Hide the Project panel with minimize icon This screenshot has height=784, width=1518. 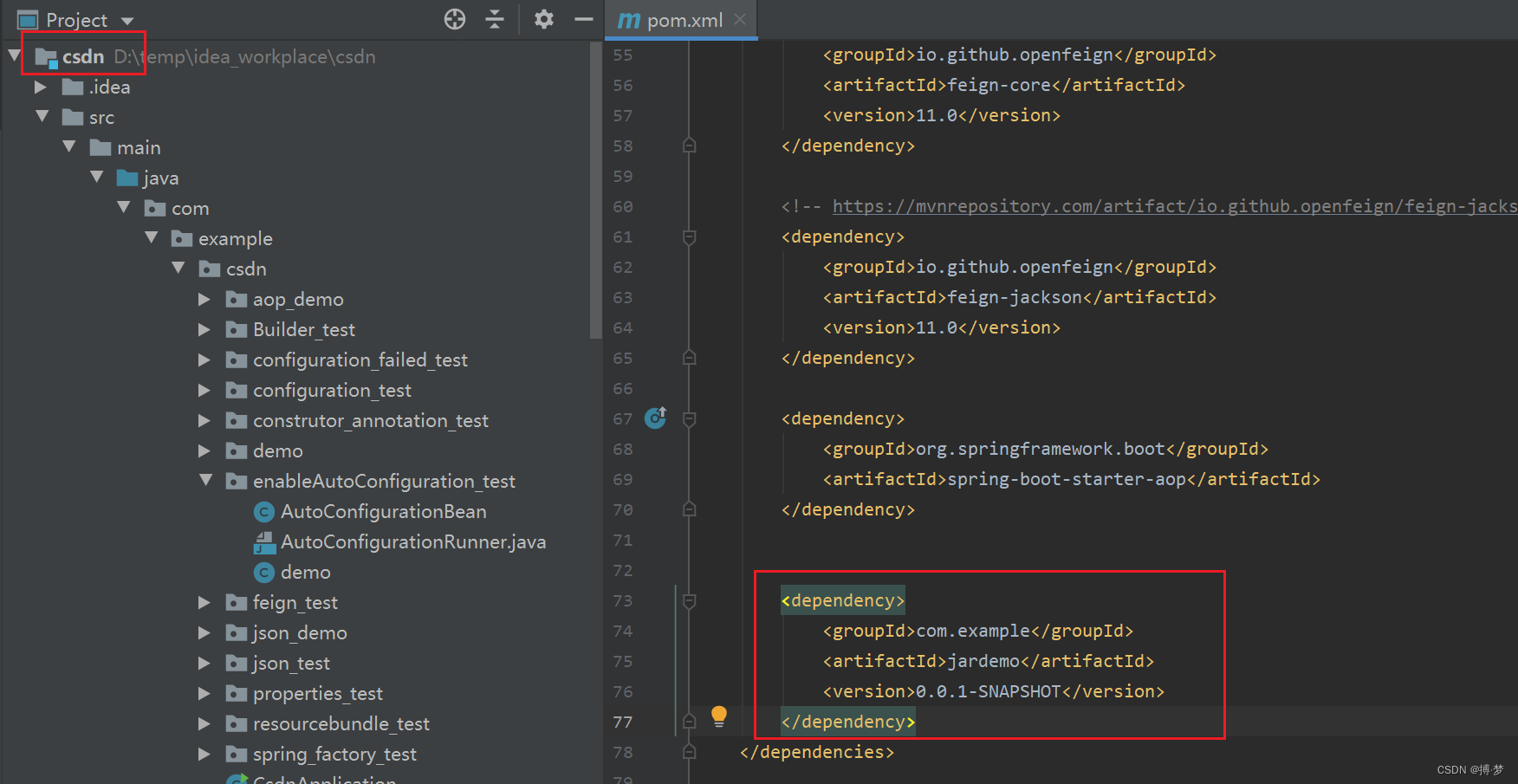584,19
